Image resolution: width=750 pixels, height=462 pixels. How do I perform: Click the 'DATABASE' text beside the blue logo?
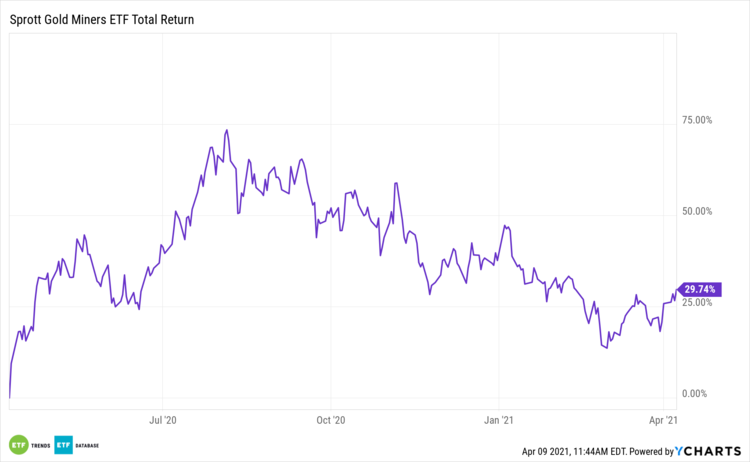87,445
